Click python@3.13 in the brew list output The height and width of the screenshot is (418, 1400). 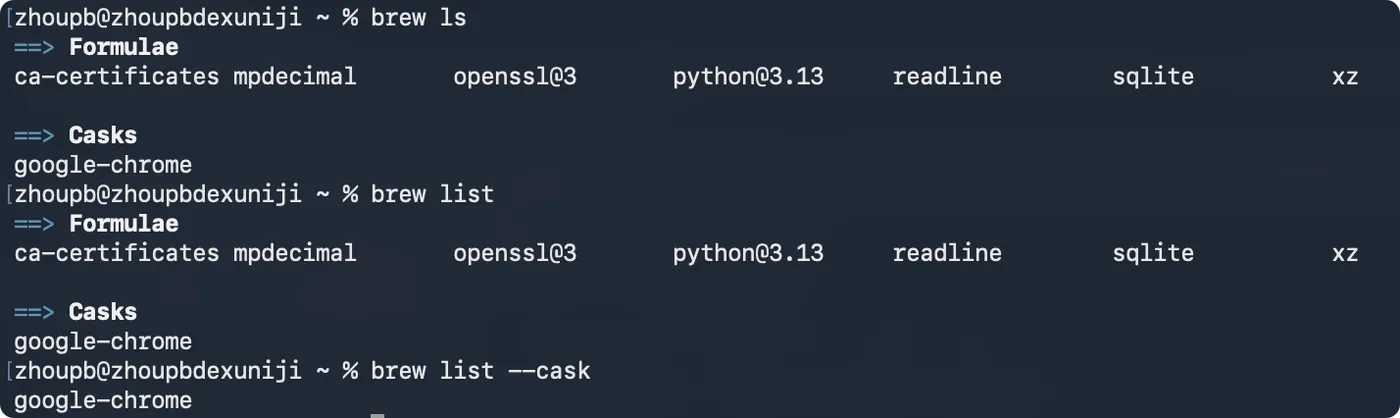[748, 253]
